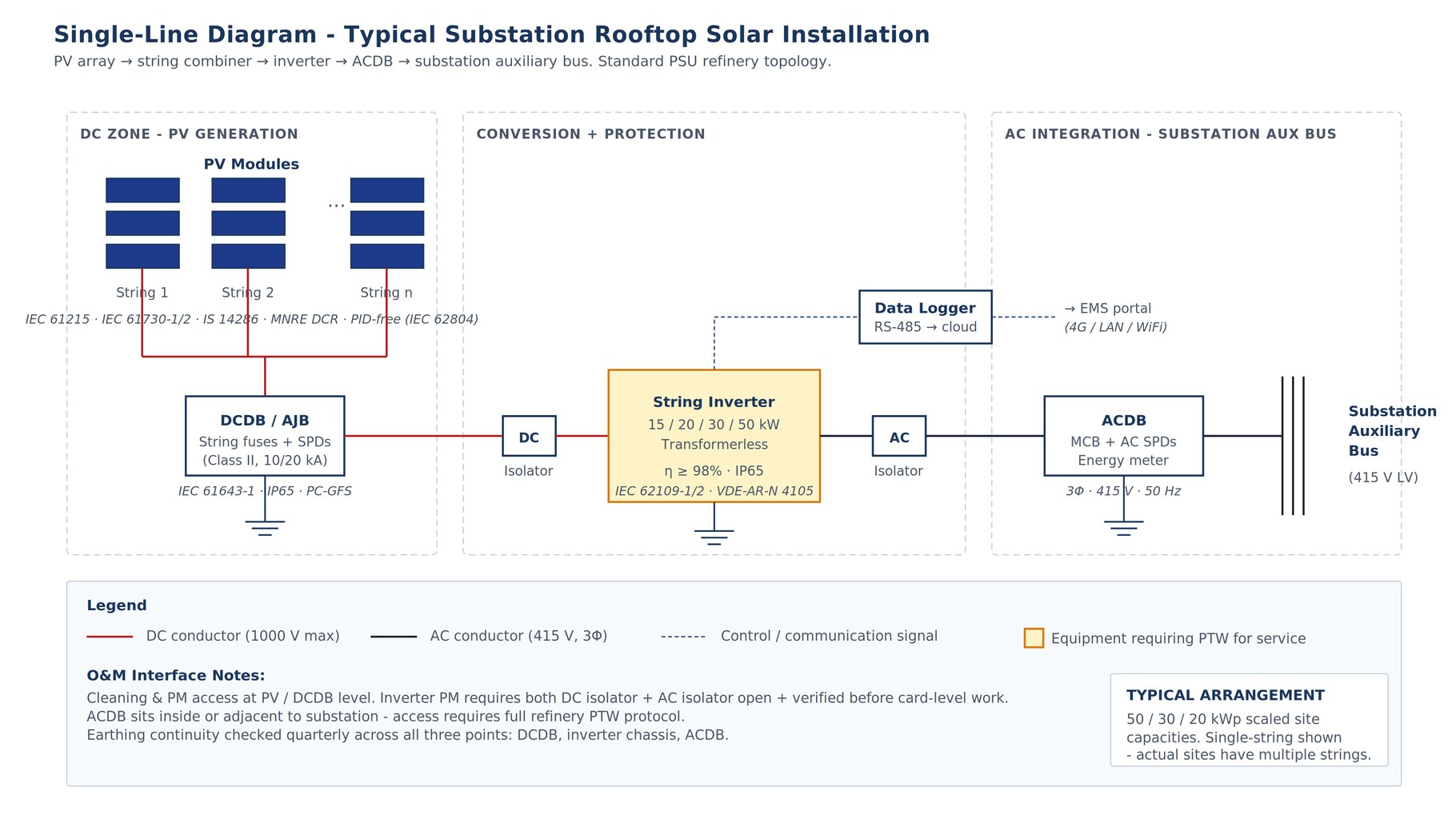Select the String Inverter block
Screen dimensions: 1456x819
(x=714, y=436)
